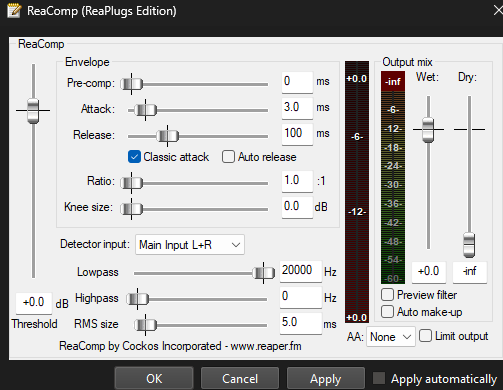Image resolution: width=503 pixels, height=390 pixels.
Task: Click the Release value field showing 100
Action: pos(297,134)
